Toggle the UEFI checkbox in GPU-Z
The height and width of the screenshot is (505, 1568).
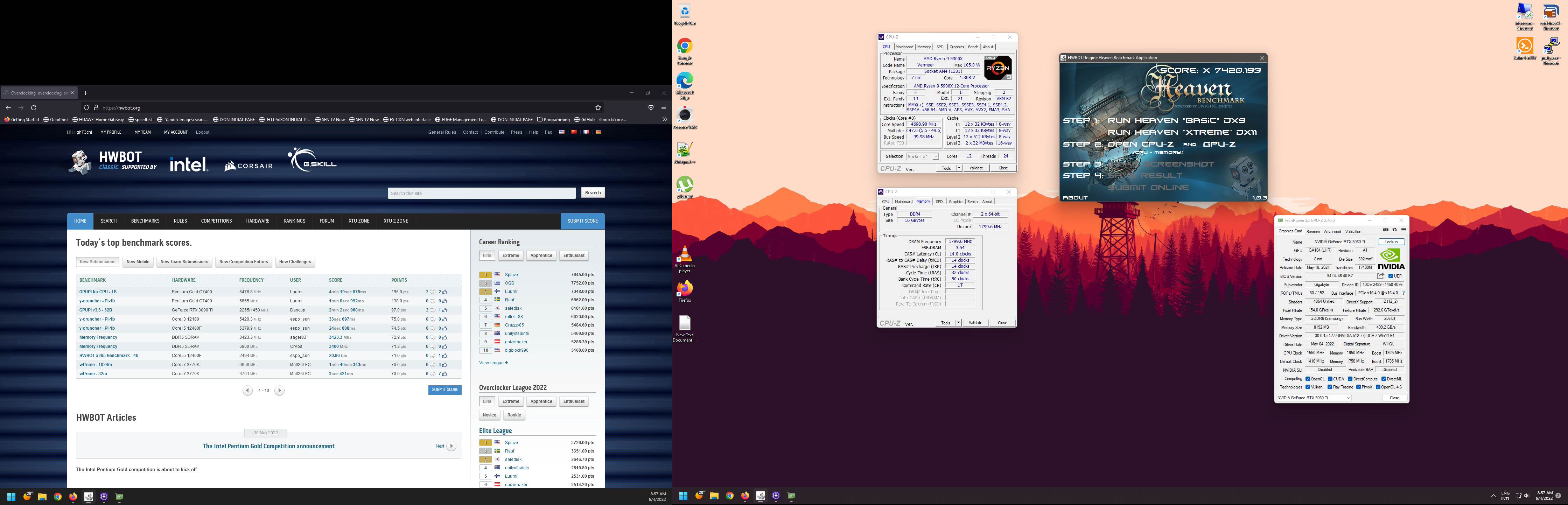coord(1391,276)
